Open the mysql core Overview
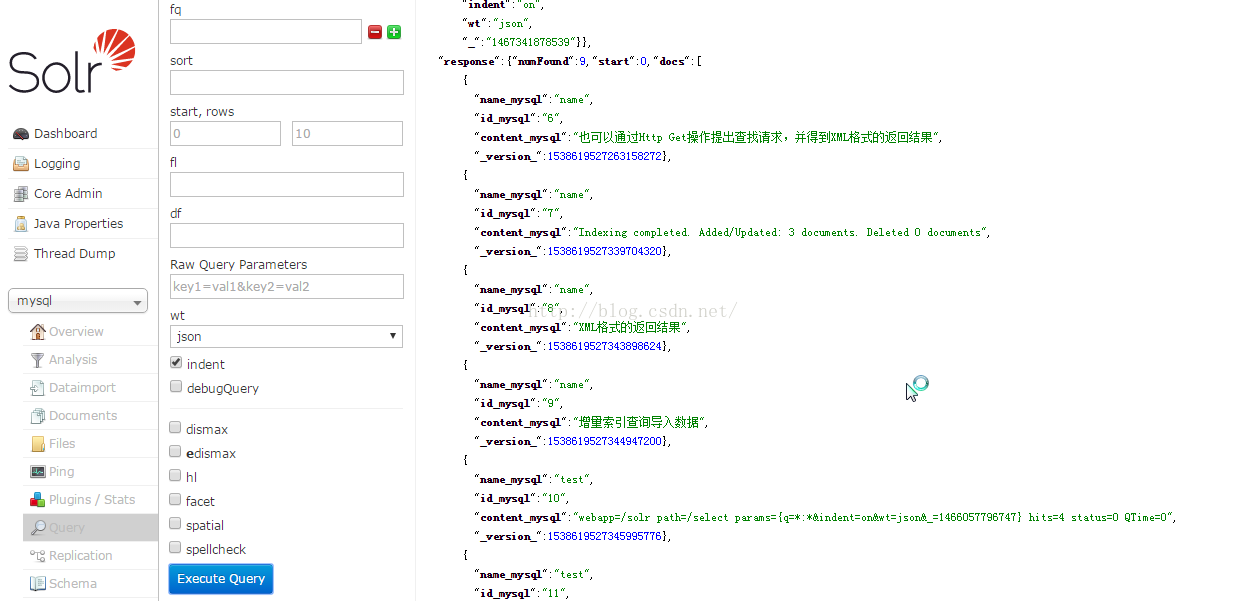Viewport: 1246px width, 601px height. pos(76,332)
